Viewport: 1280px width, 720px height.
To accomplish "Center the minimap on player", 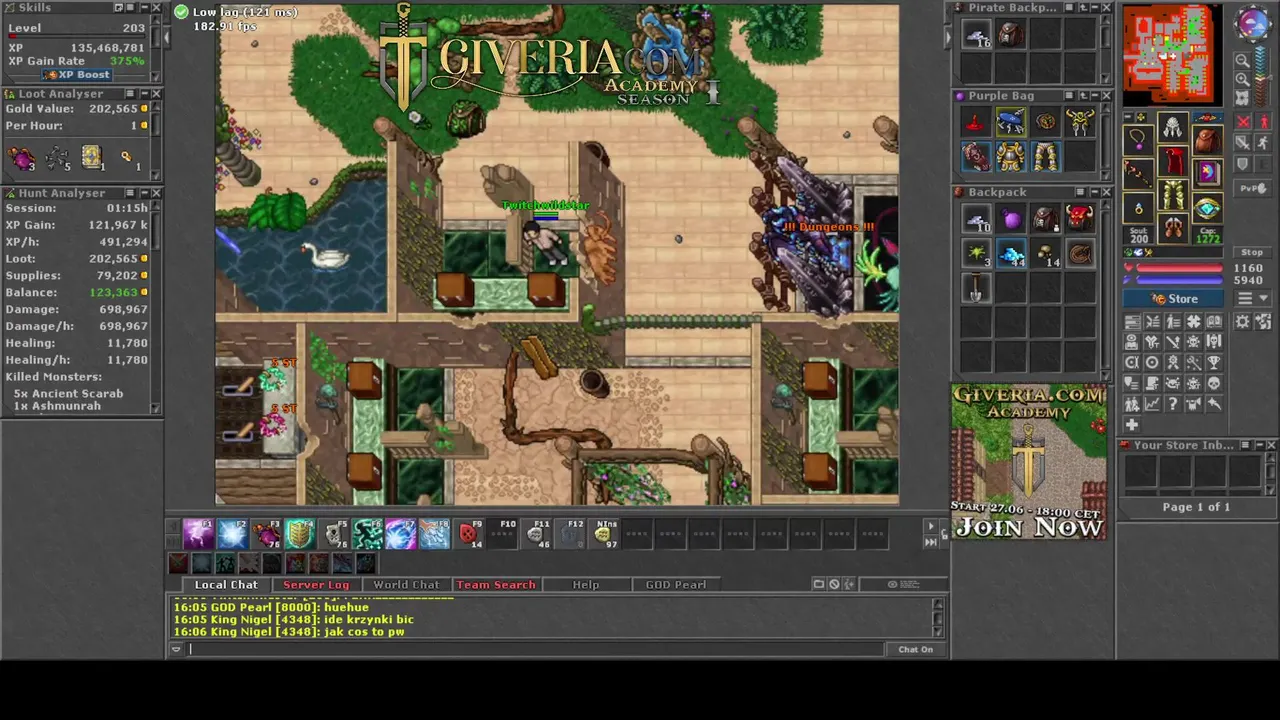I will click(x=1243, y=98).
